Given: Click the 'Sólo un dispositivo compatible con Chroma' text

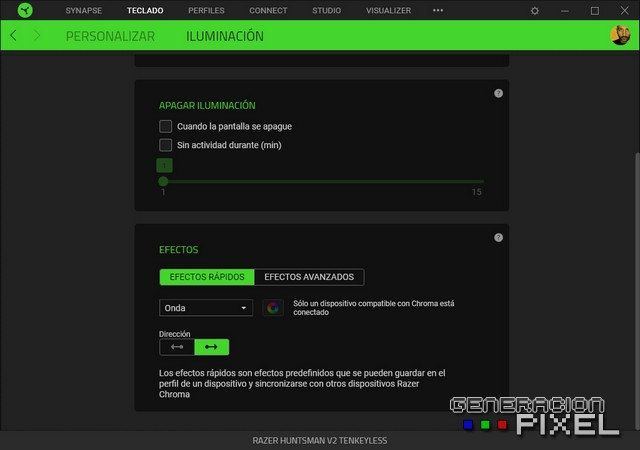Looking at the screenshot, I should click(x=373, y=308).
